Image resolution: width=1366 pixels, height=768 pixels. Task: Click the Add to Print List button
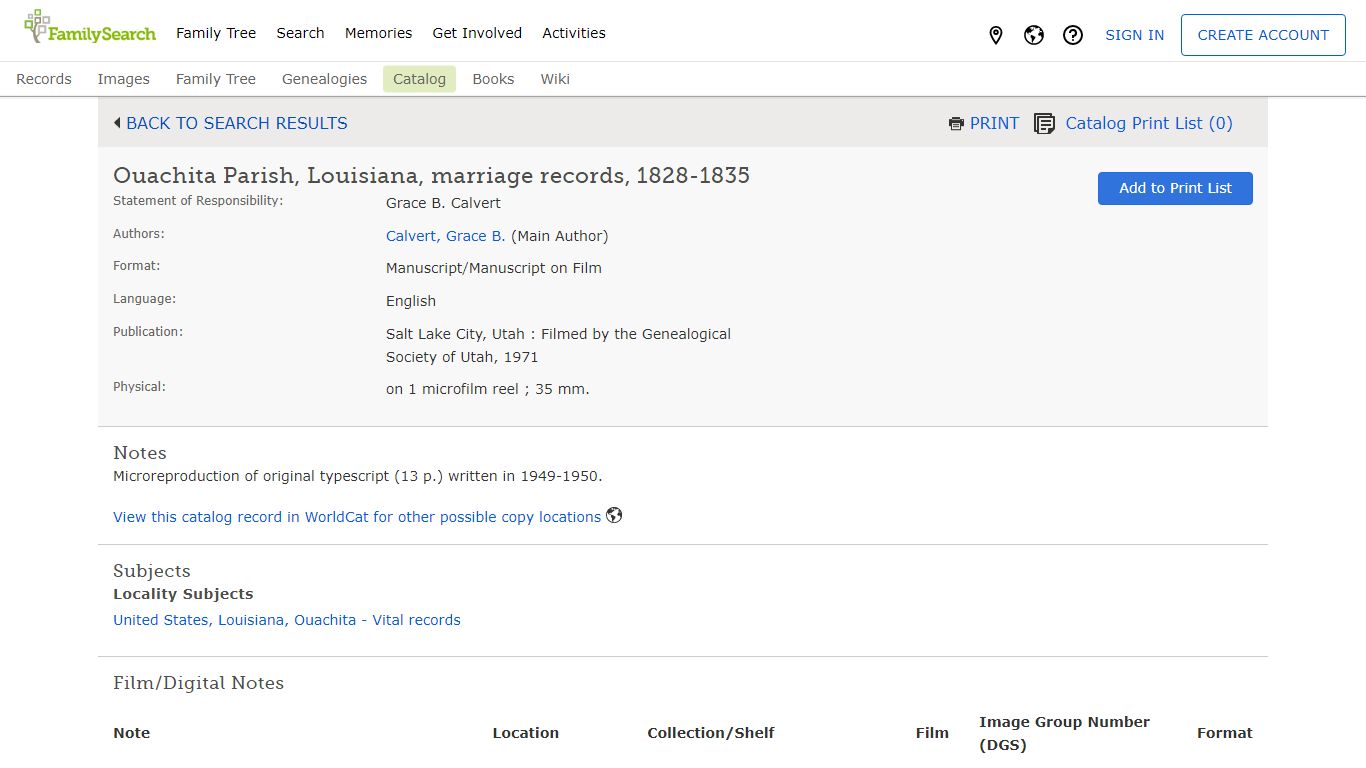(1175, 188)
